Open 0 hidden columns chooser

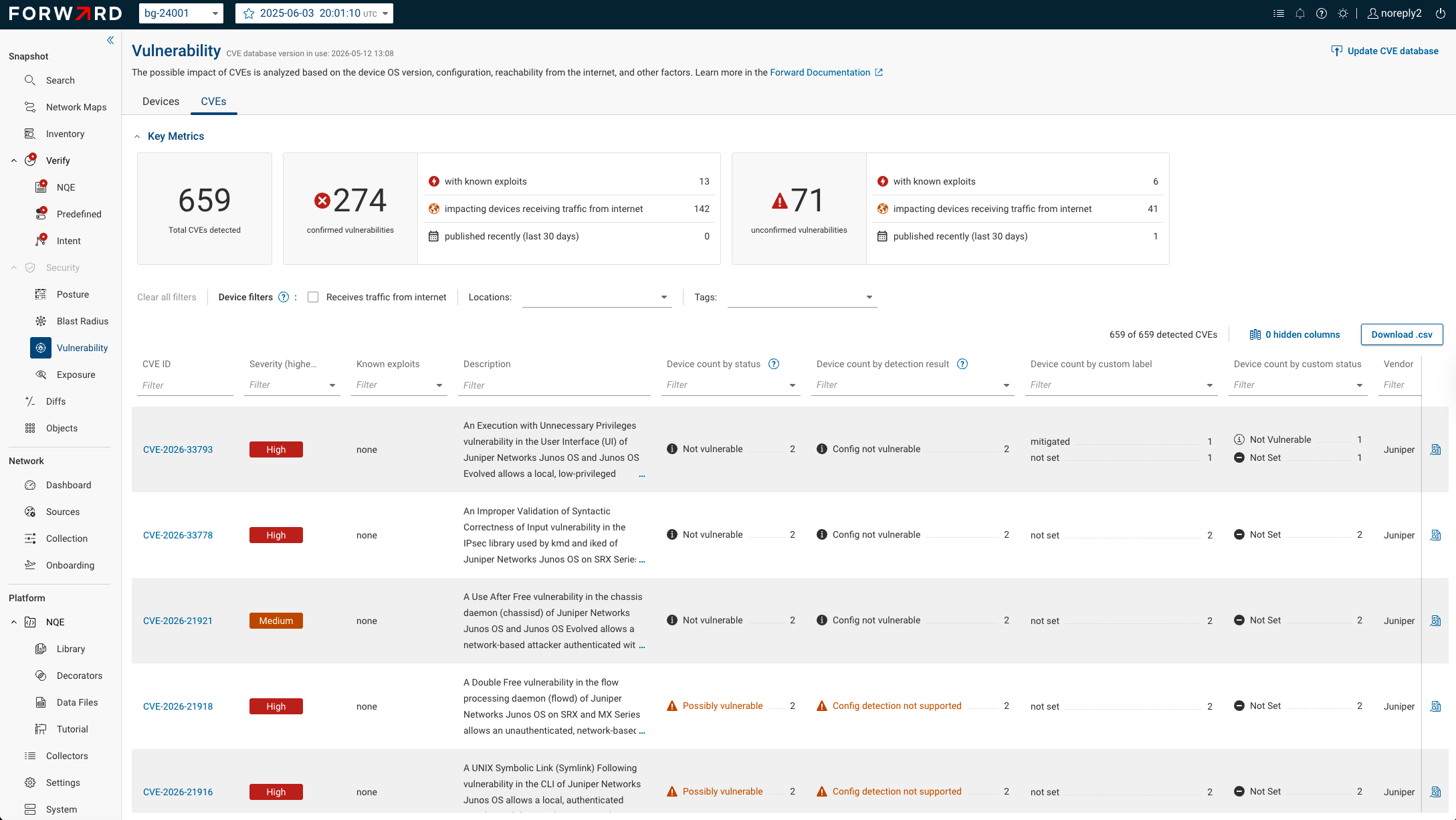[1295, 334]
